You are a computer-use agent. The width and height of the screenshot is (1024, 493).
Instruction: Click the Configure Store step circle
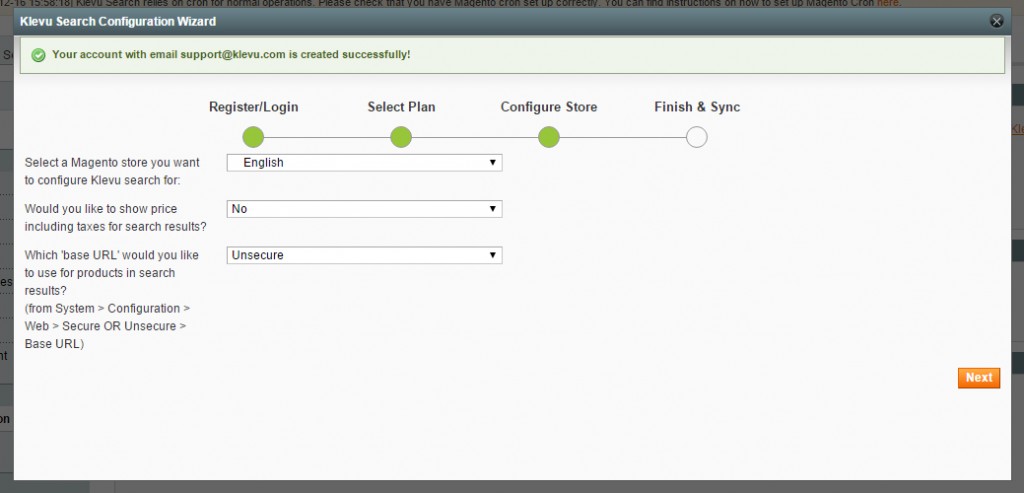549,137
